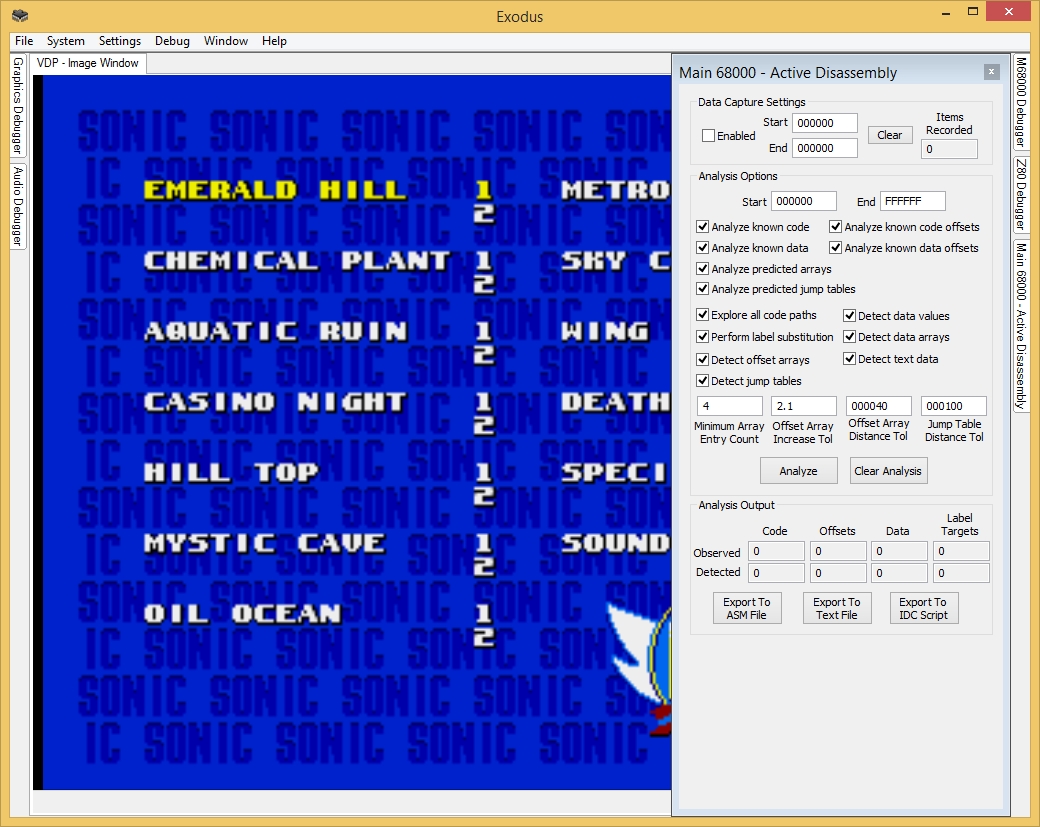This screenshot has height=827, width=1040.
Task: Close the Active Disassembly panel
Action: tap(990, 72)
